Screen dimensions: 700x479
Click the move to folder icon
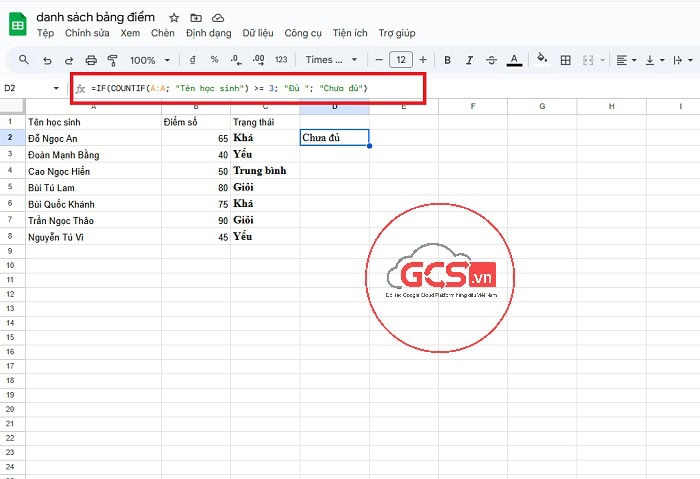coord(195,18)
